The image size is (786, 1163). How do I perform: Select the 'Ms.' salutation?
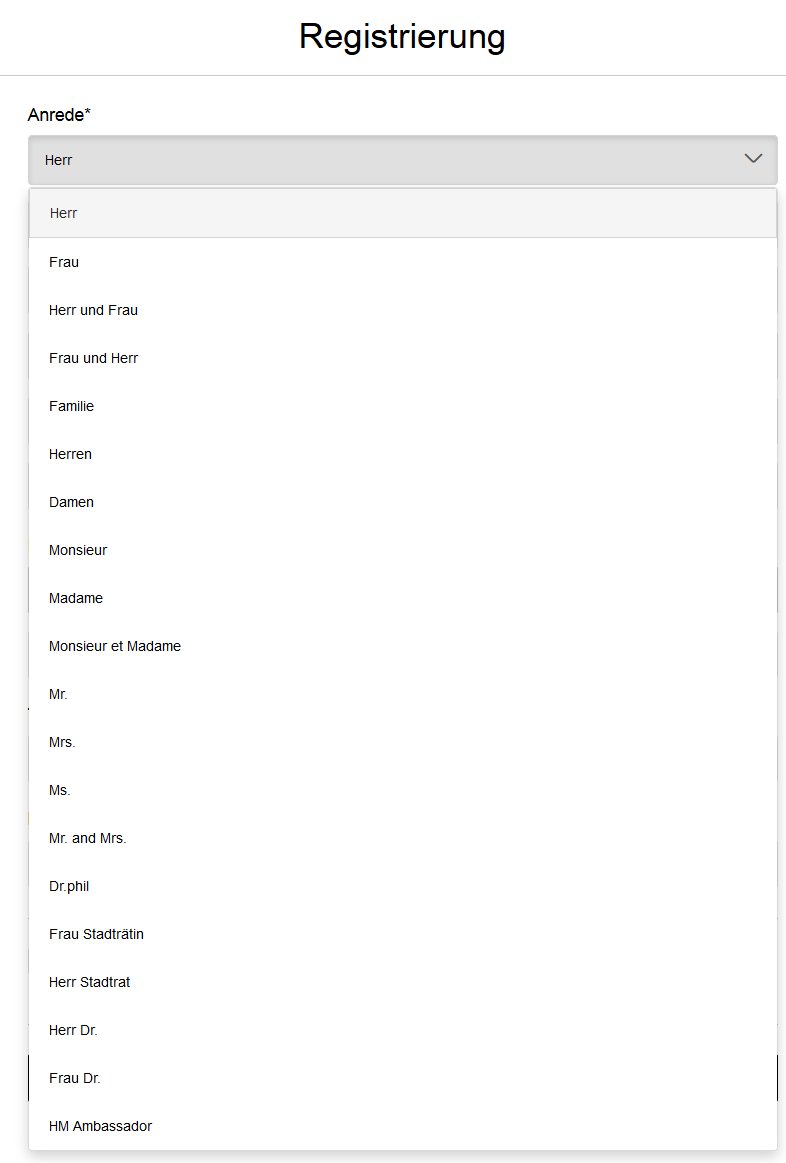point(403,790)
